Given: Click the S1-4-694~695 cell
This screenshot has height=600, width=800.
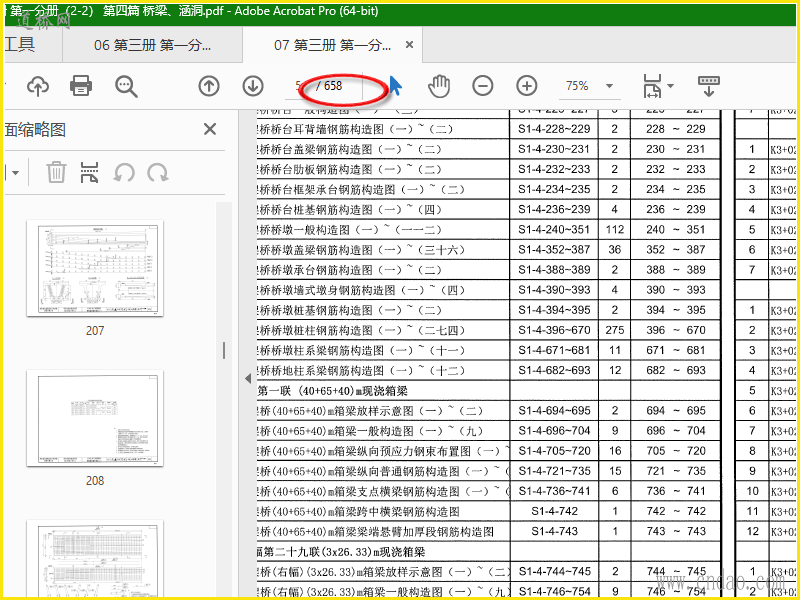Looking at the screenshot, I should coord(554,411).
